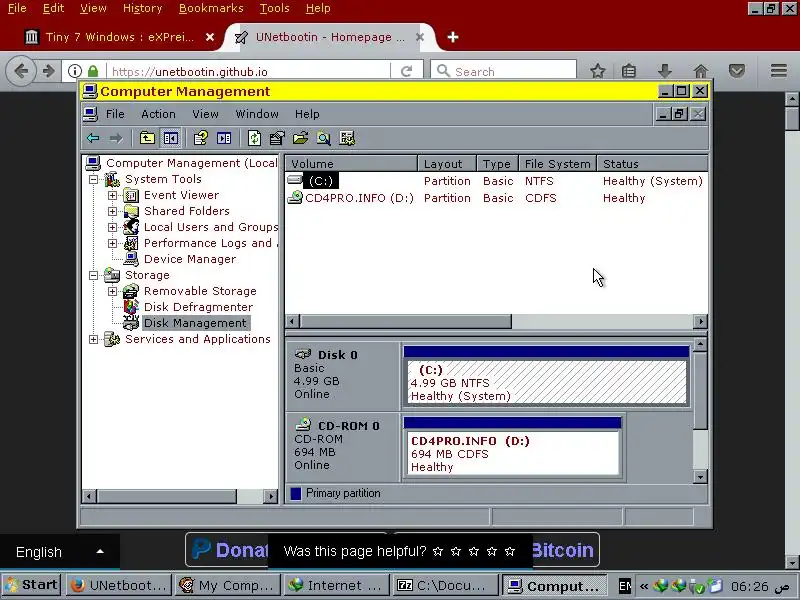
Task: Click the Open folder toolbar icon
Action: click(301, 138)
